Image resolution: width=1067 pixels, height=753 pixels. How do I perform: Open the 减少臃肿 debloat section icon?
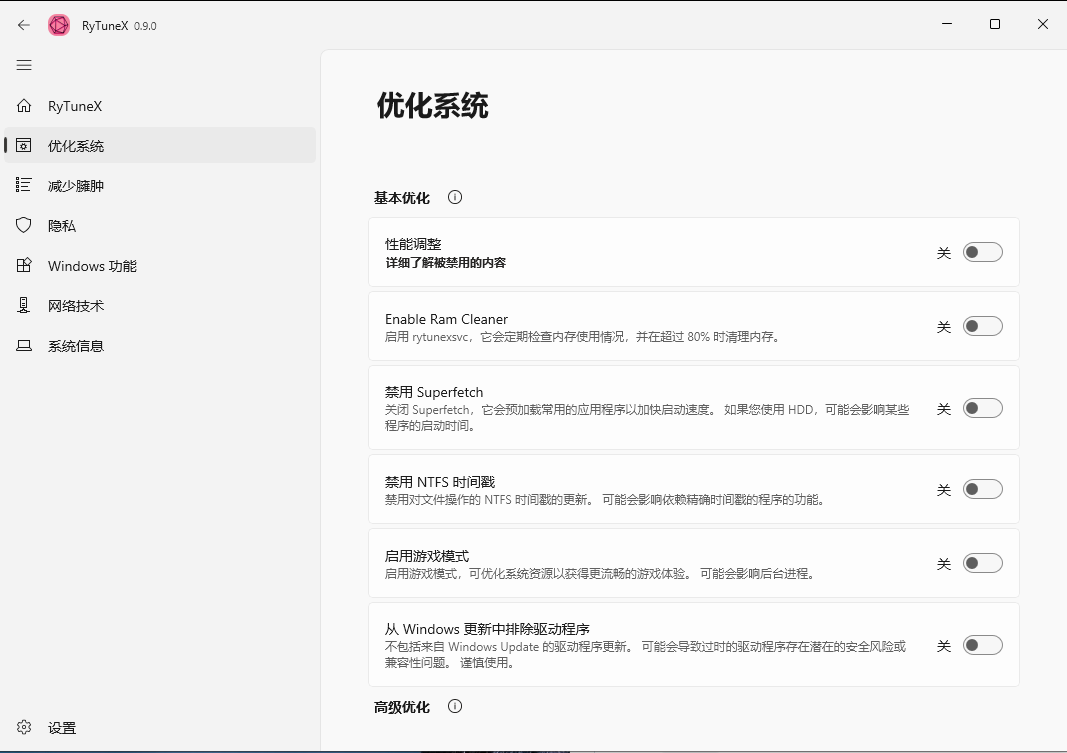(23, 185)
